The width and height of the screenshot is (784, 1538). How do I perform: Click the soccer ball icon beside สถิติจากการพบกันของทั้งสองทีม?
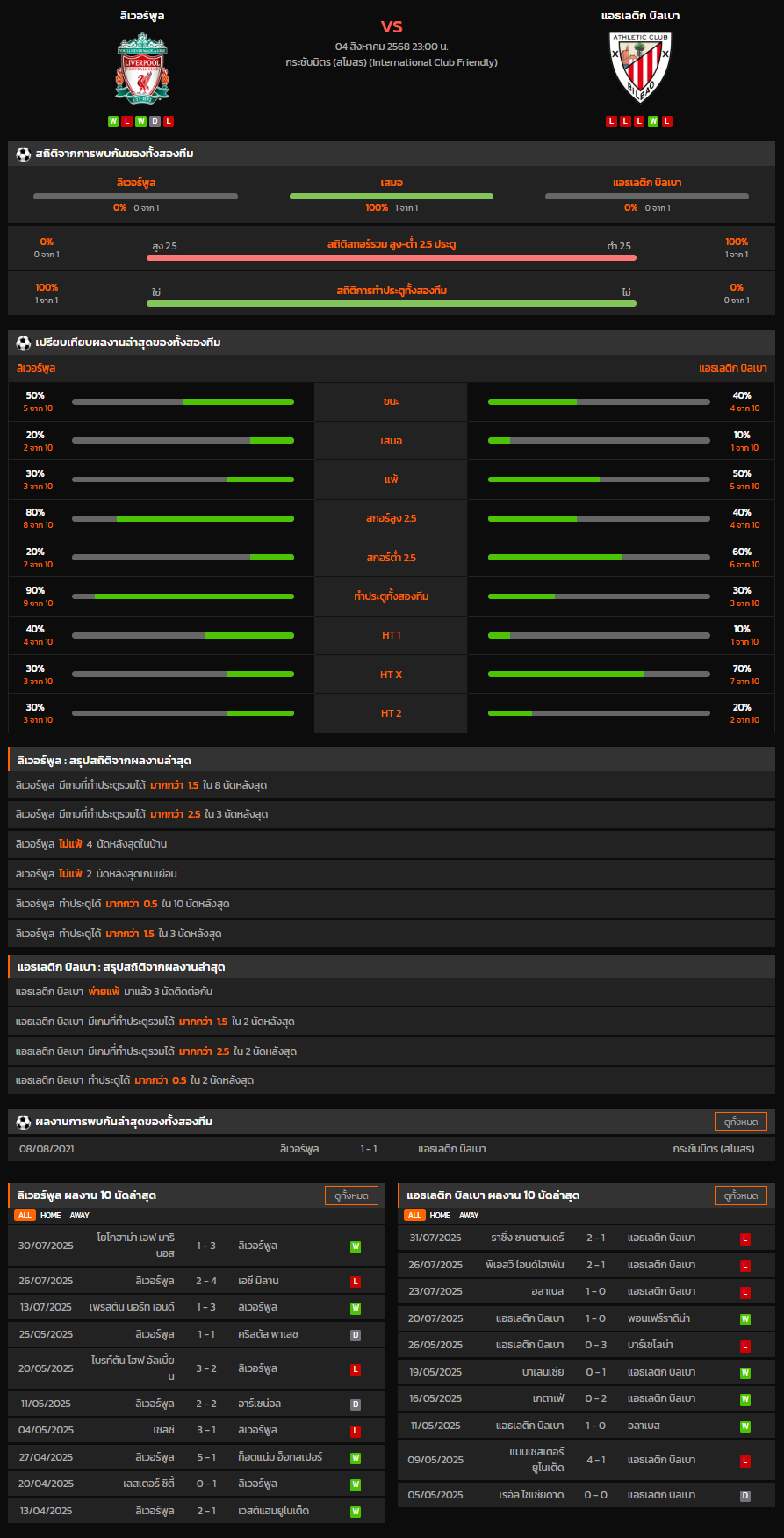(24, 154)
